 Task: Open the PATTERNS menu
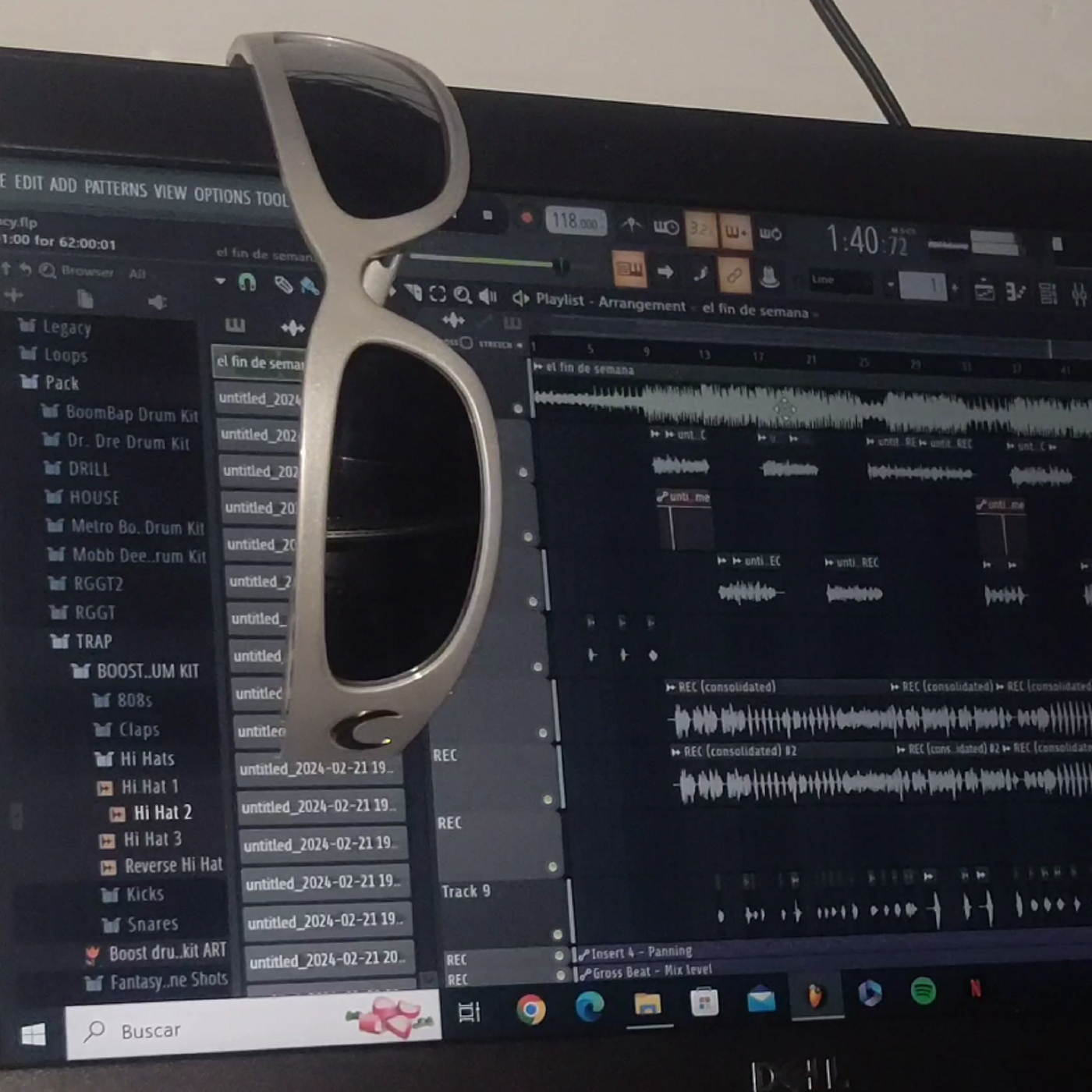(x=115, y=188)
